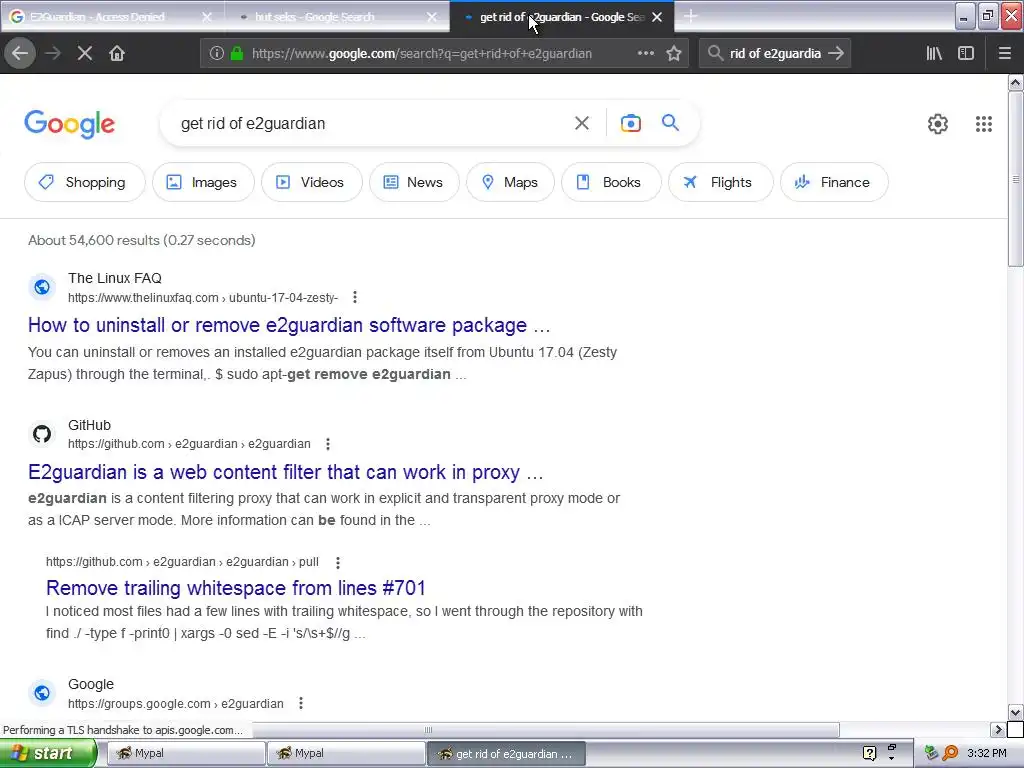Filter results by News
Image resolution: width=1024 pixels, height=768 pixels.
tap(414, 182)
